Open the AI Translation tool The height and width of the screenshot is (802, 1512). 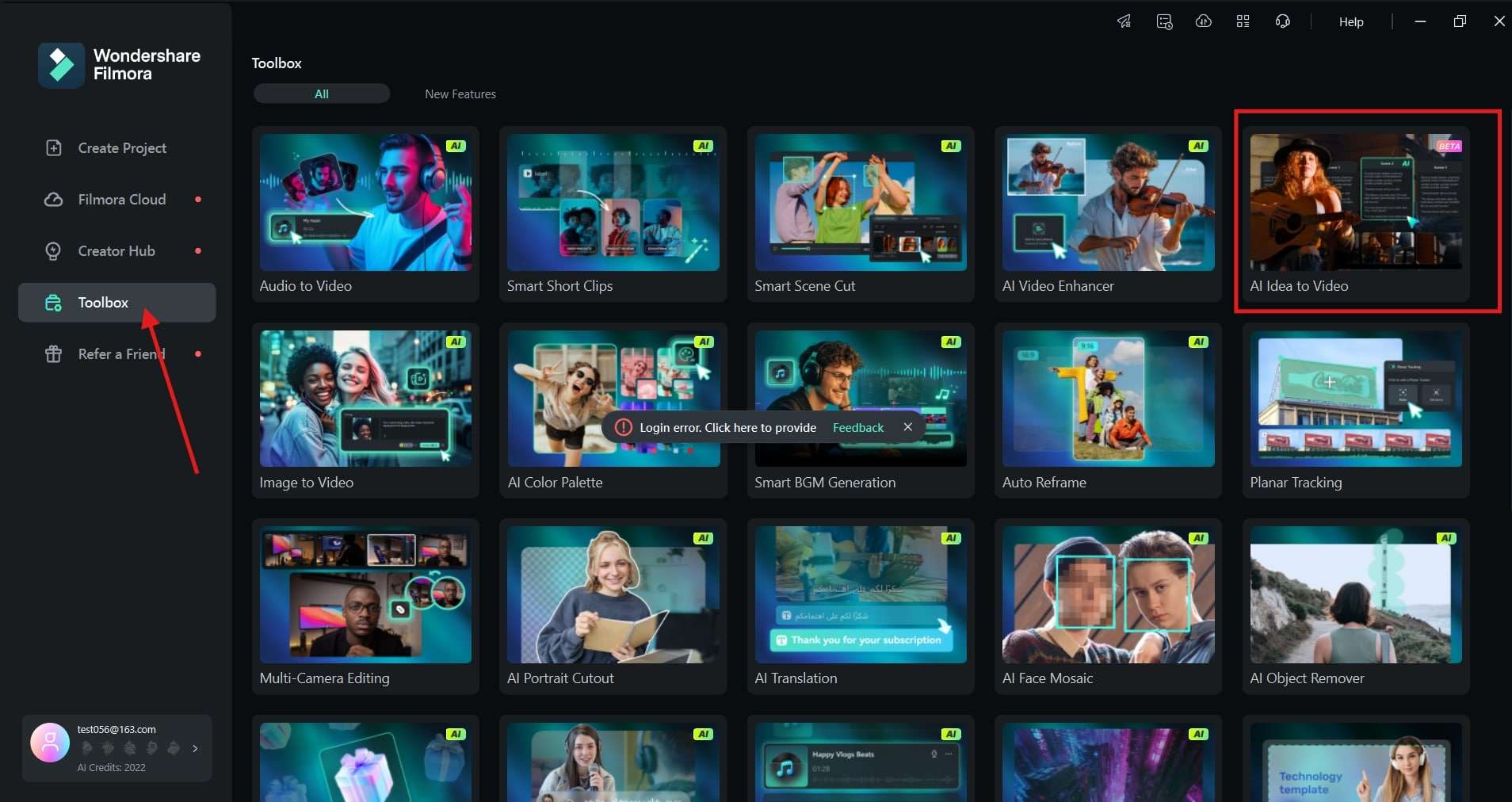tap(861, 606)
